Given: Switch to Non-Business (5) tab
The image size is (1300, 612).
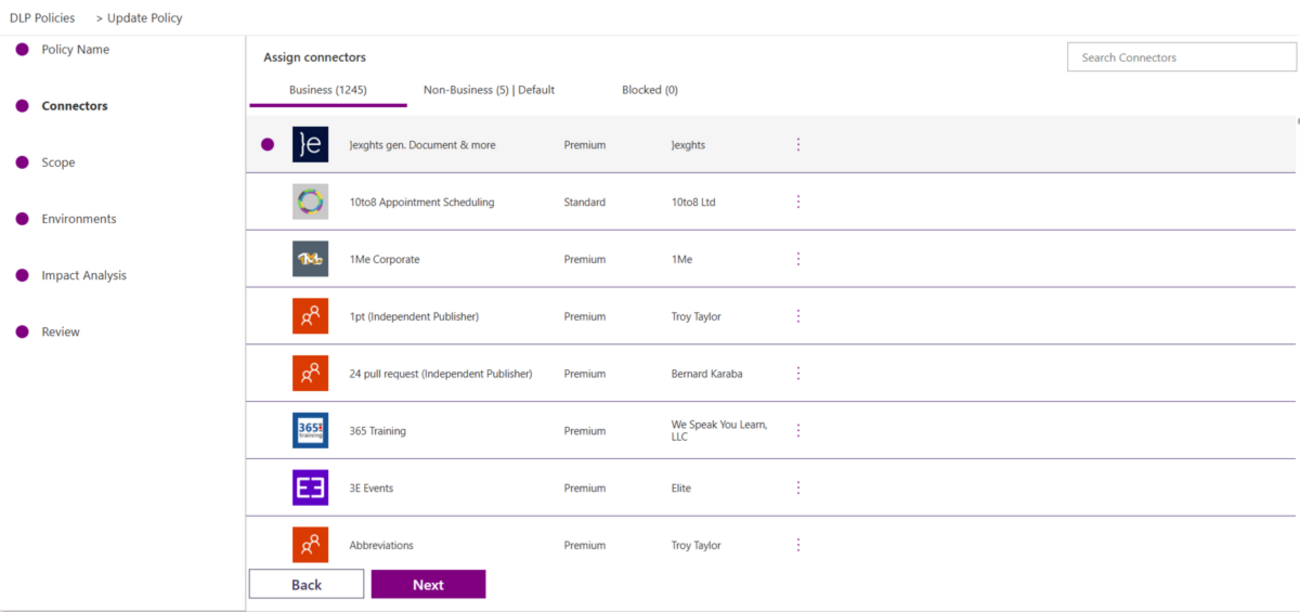Looking at the screenshot, I should pyautogui.click(x=488, y=90).
